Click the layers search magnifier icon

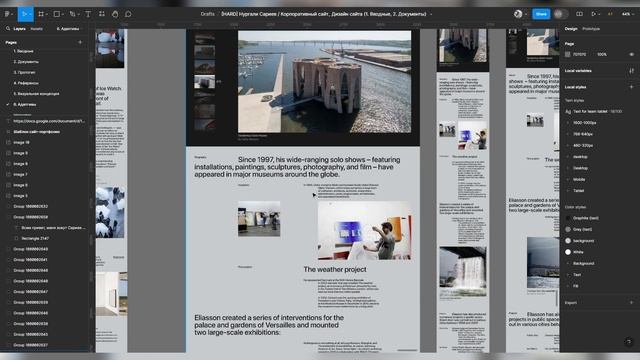8,29
